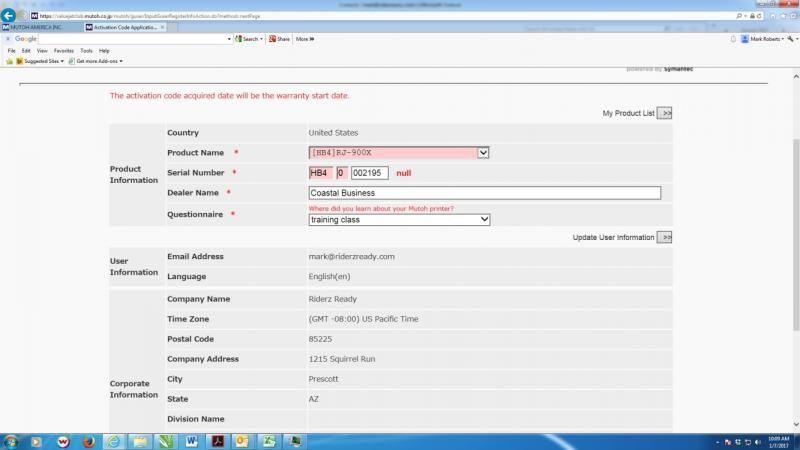Screen dimensions: 800x450
Task: Expand Get more Add-ons dropdown
Action: pos(121,61)
